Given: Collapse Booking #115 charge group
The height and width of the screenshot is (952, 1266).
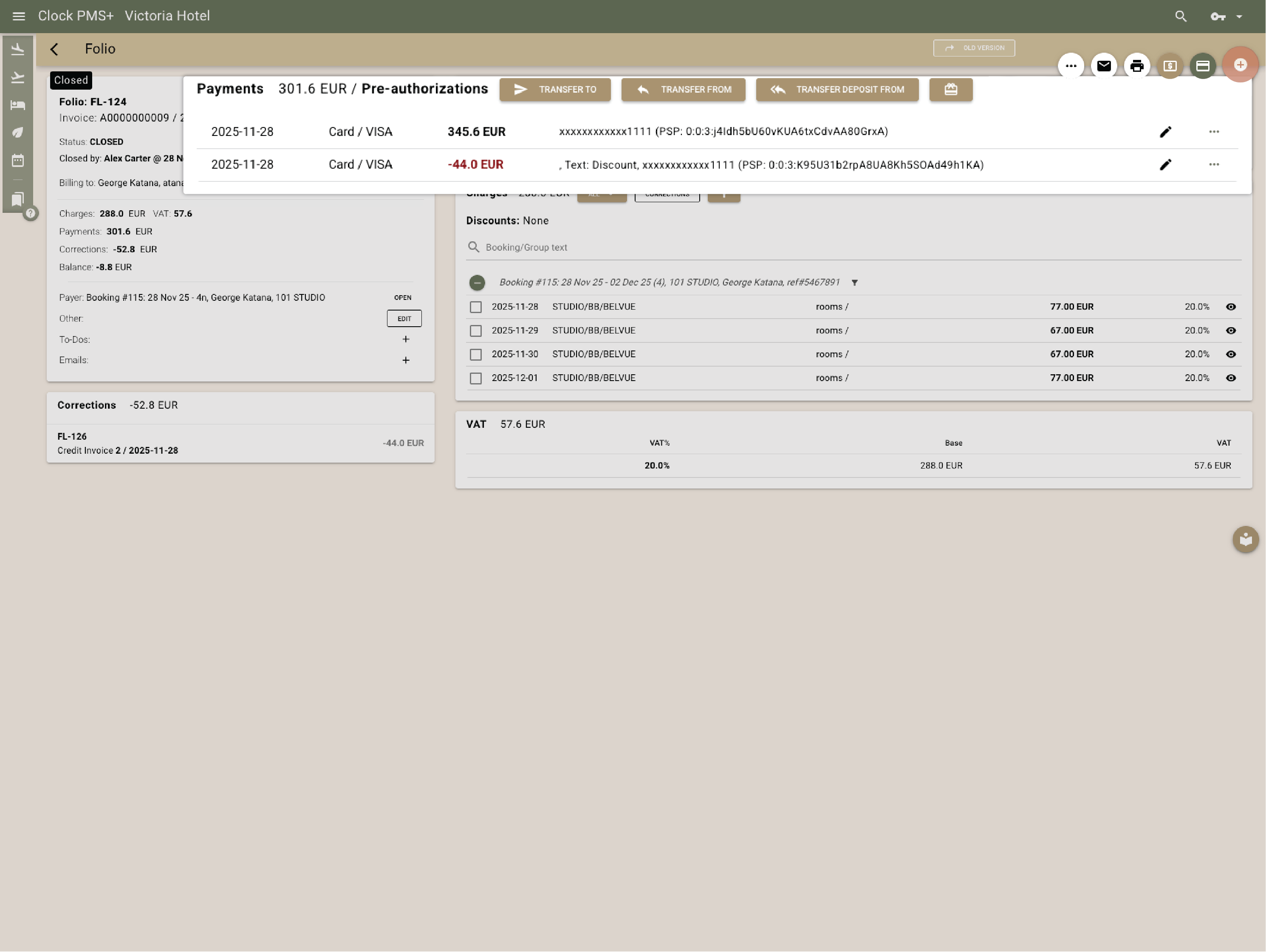Looking at the screenshot, I should (478, 282).
